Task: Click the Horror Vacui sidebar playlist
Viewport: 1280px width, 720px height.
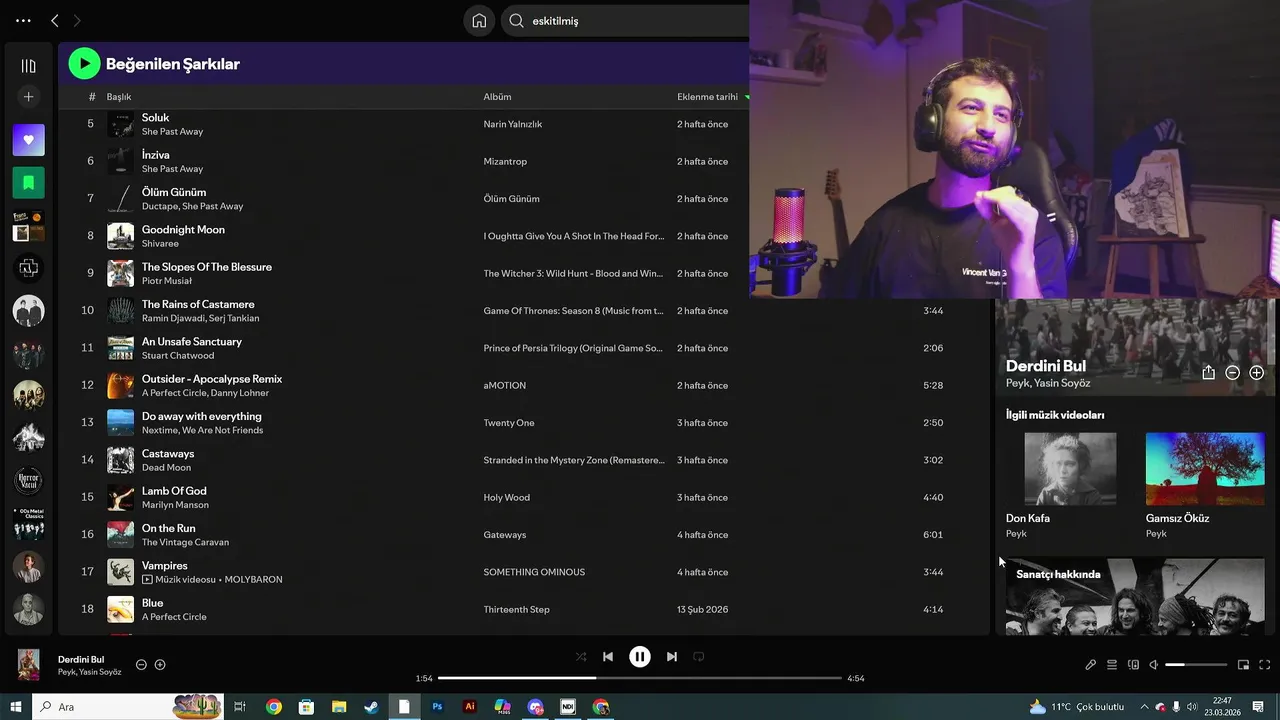Action: click(28, 481)
